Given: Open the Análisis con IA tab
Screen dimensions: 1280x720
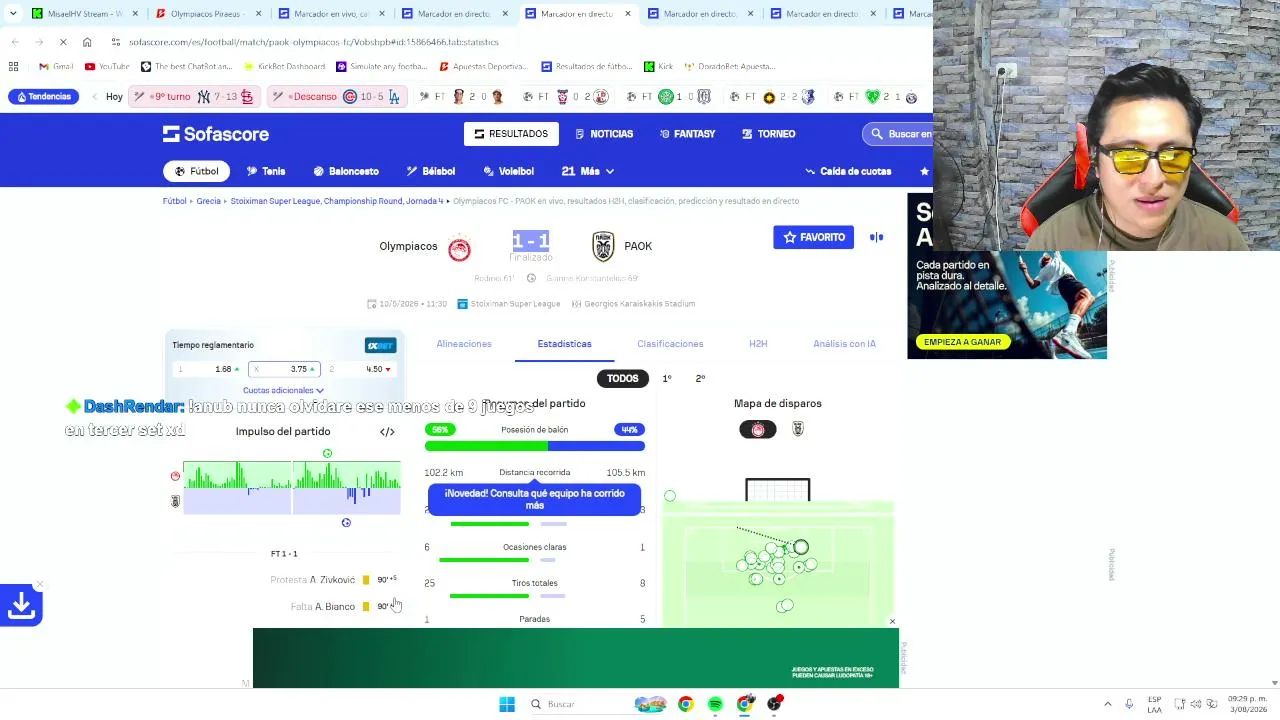Looking at the screenshot, I should [844, 344].
